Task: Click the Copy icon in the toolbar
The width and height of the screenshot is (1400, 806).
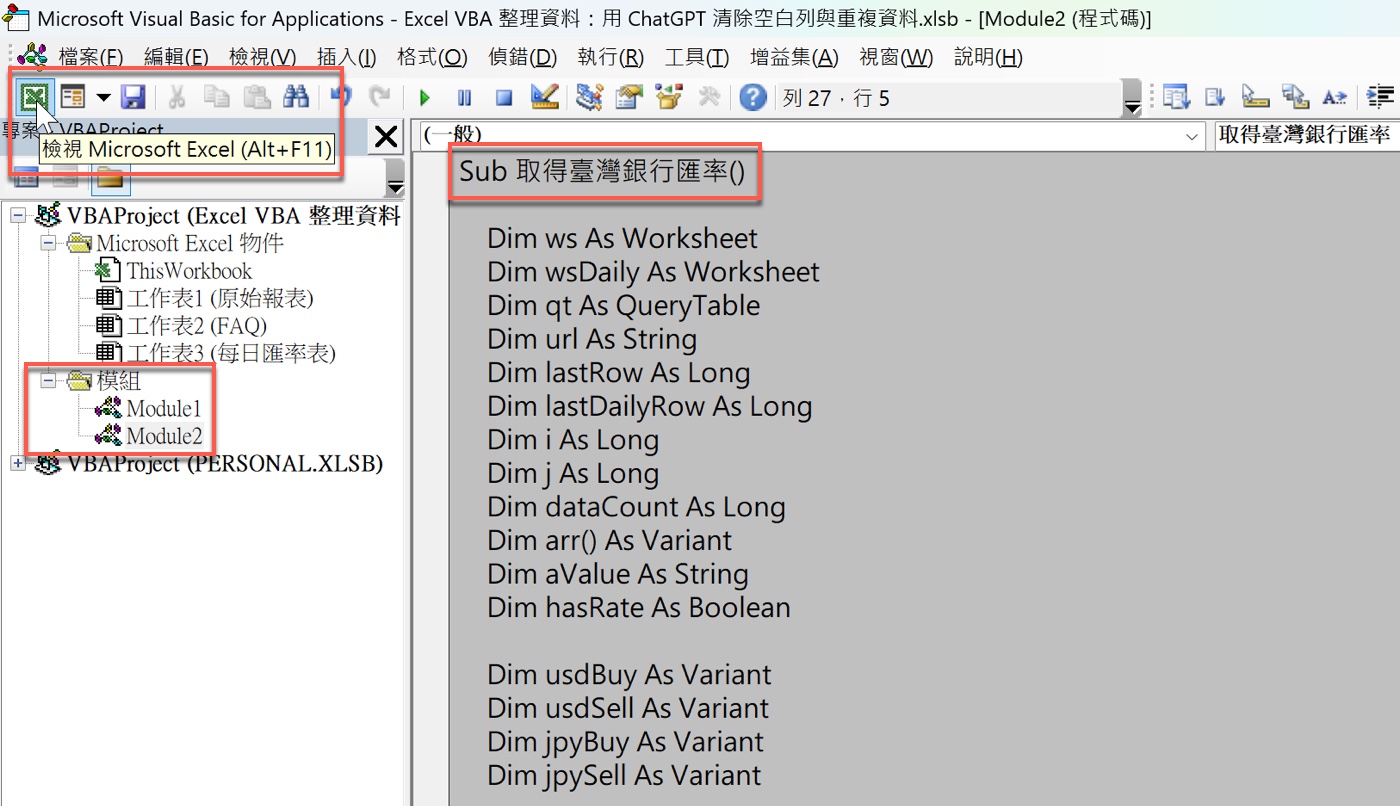Action: pyautogui.click(x=216, y=97)
